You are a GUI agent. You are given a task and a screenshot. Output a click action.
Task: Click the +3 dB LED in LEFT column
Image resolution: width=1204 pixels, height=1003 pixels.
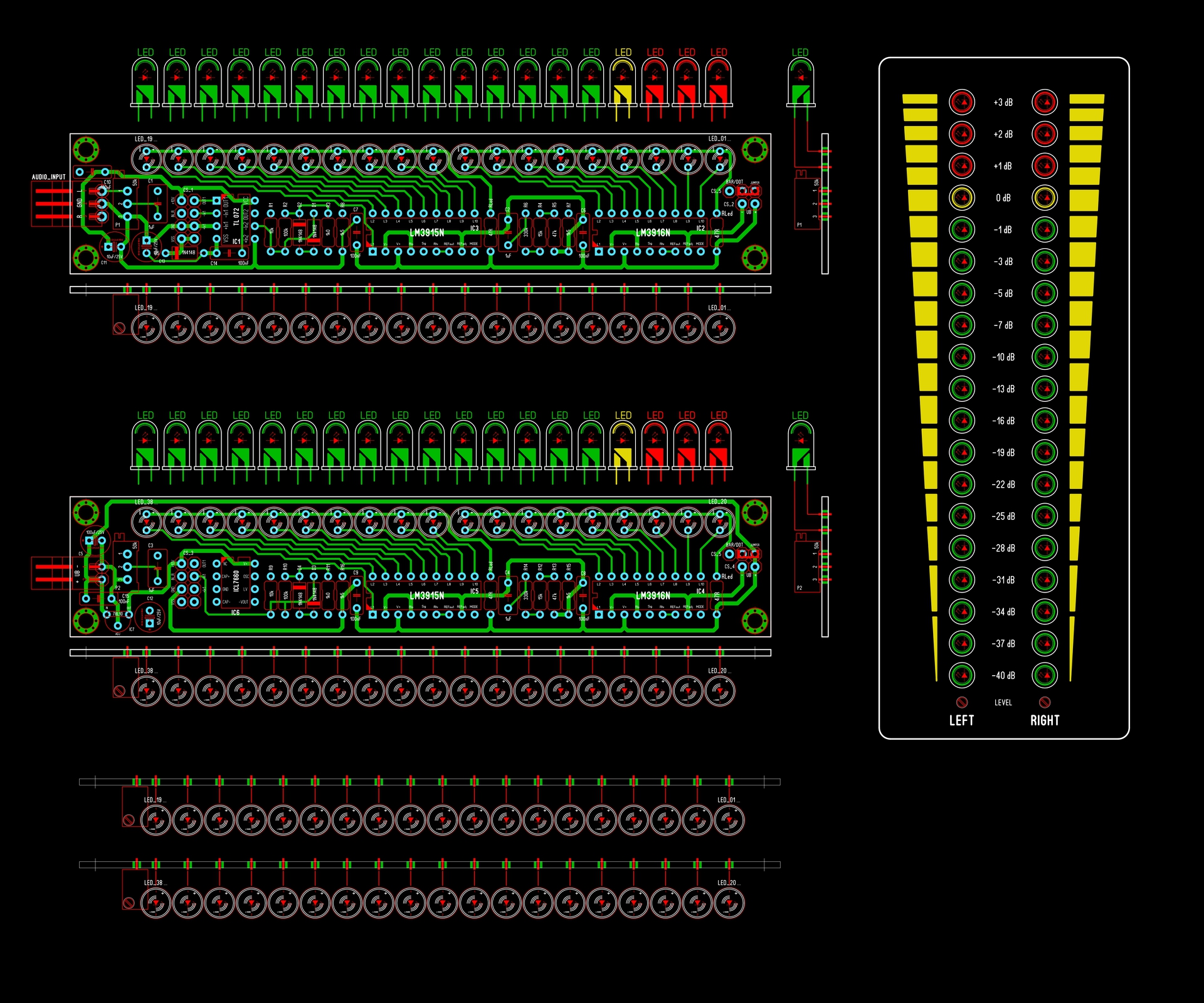(x=961, y=102)
